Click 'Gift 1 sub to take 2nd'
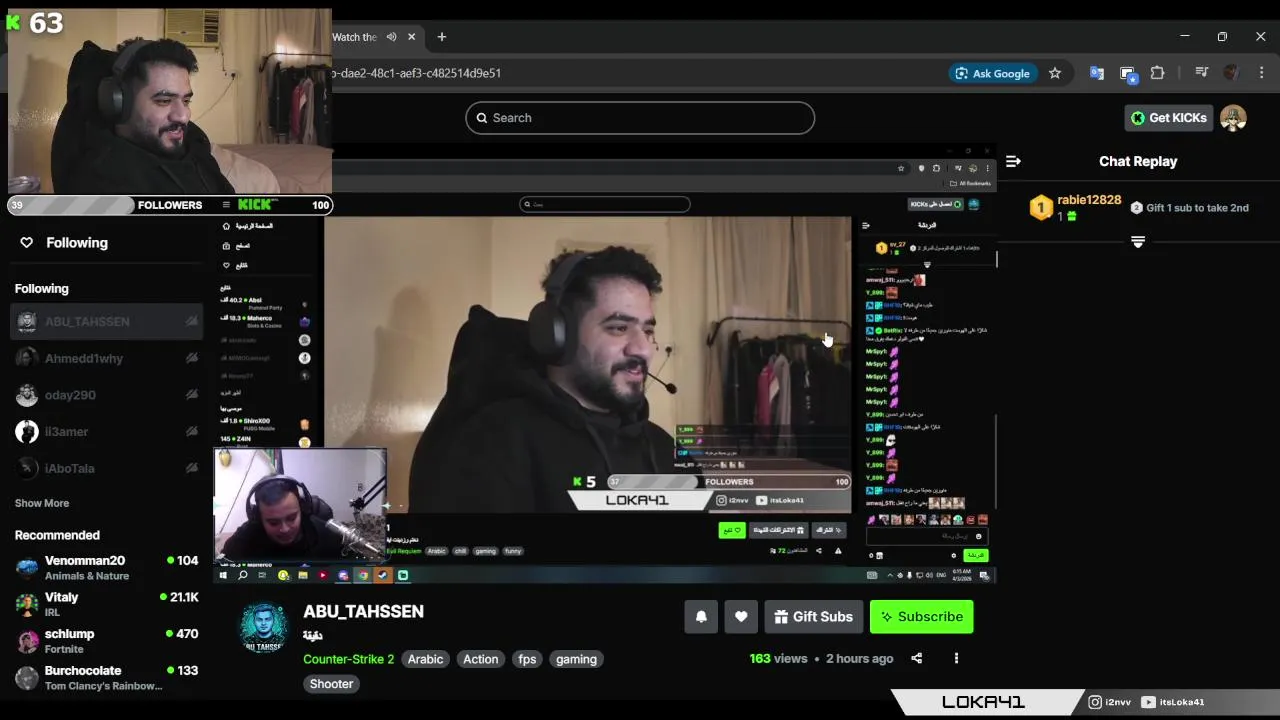 point(1190,208)
